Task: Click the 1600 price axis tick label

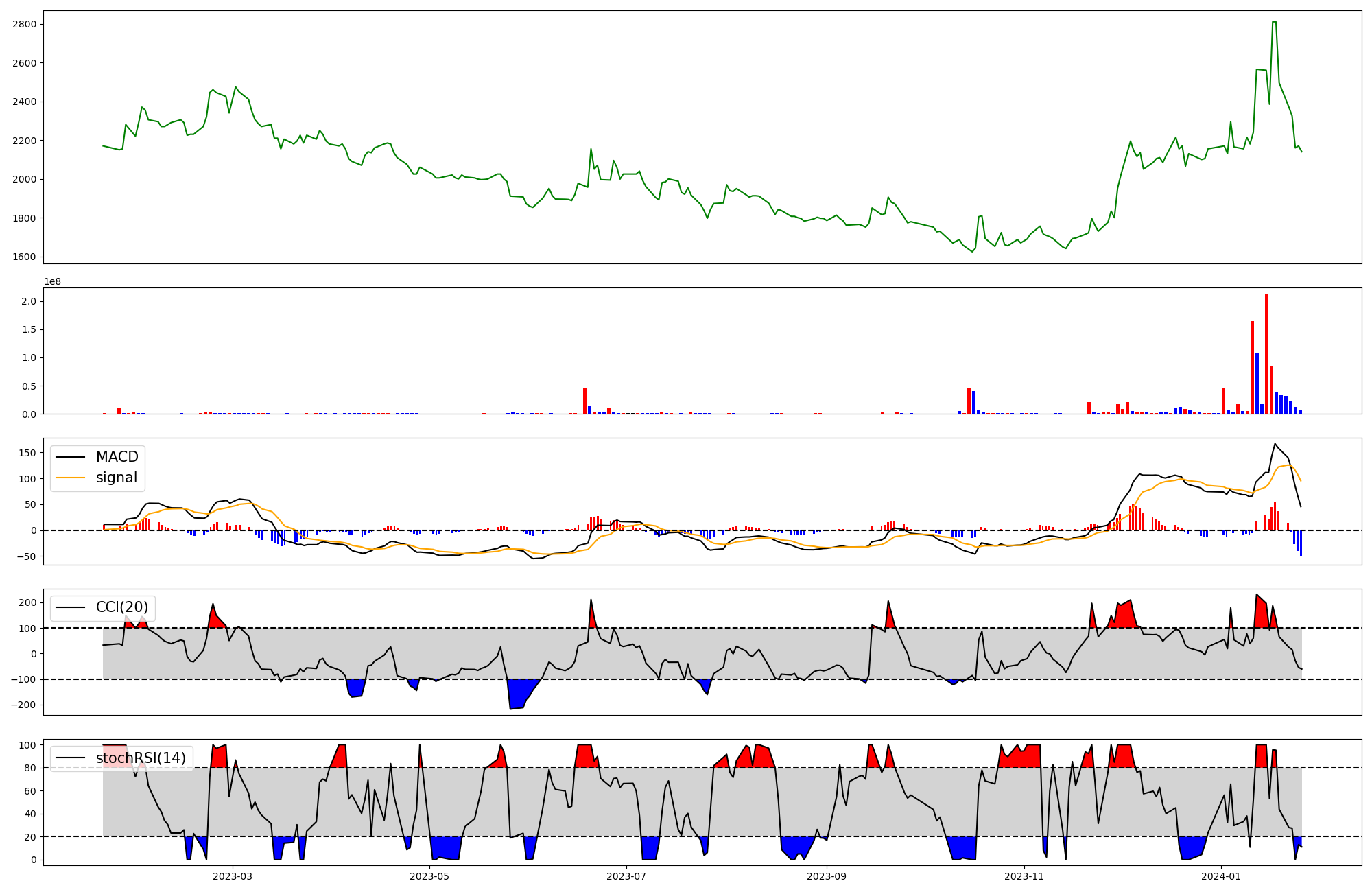Action: [x=24, y=257]
